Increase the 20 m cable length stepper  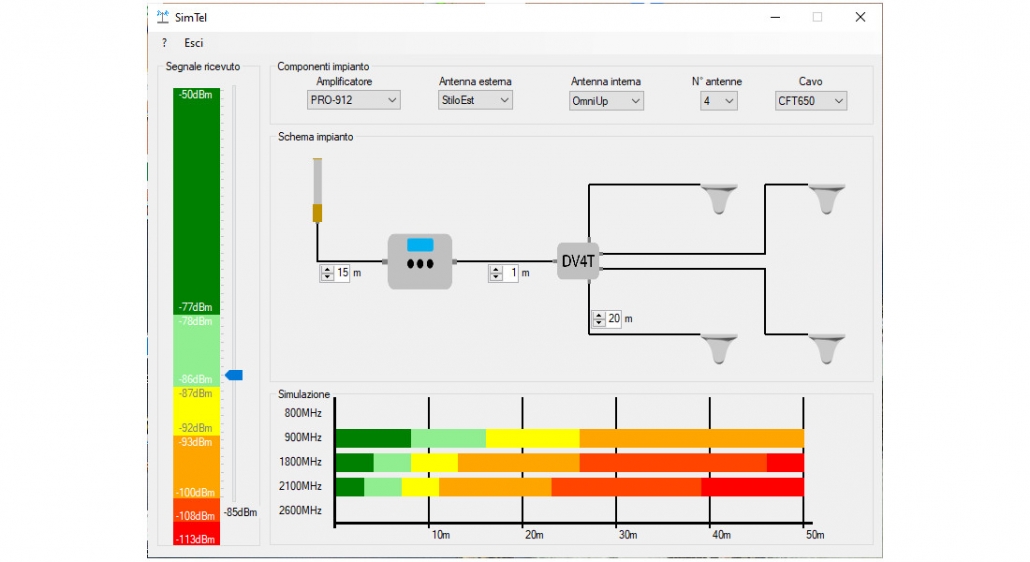[x=598, y=315]
